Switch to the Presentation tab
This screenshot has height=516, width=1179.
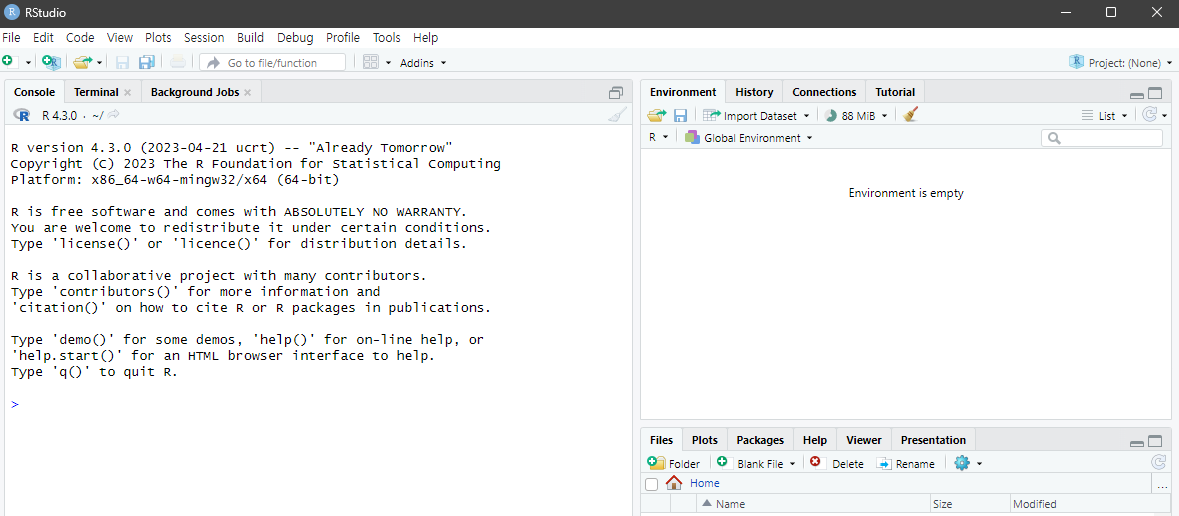[933, 440]
